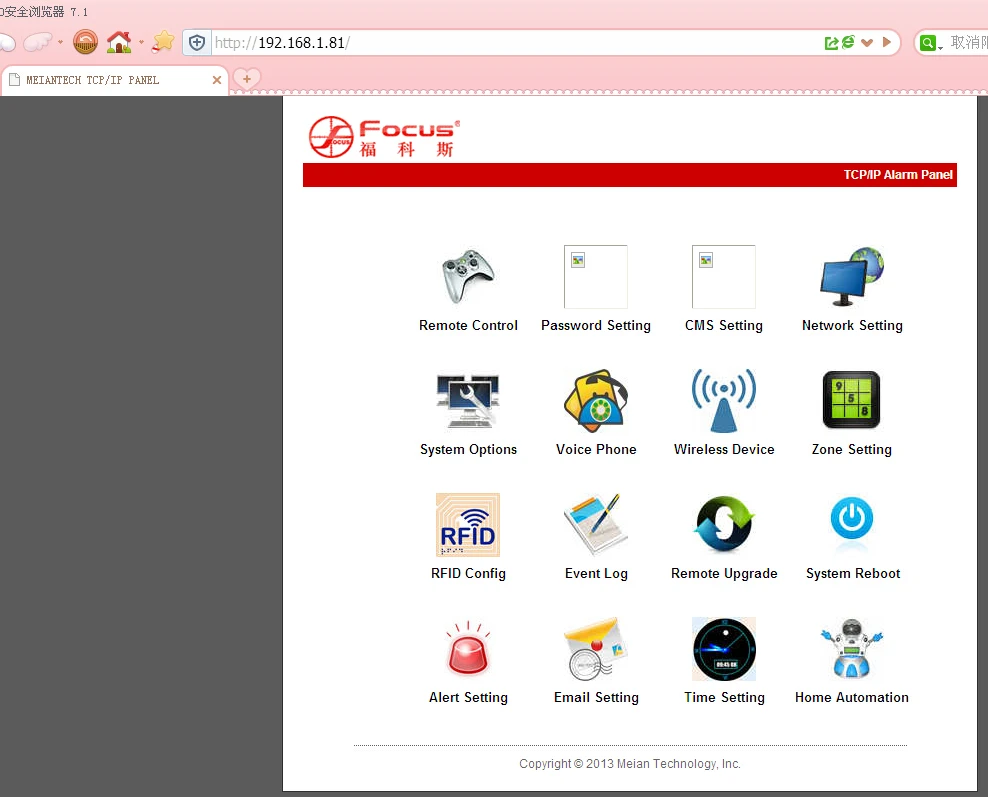Click the CMS Setting text link
This screenshot has width=988, height=797.
point(723,326)
